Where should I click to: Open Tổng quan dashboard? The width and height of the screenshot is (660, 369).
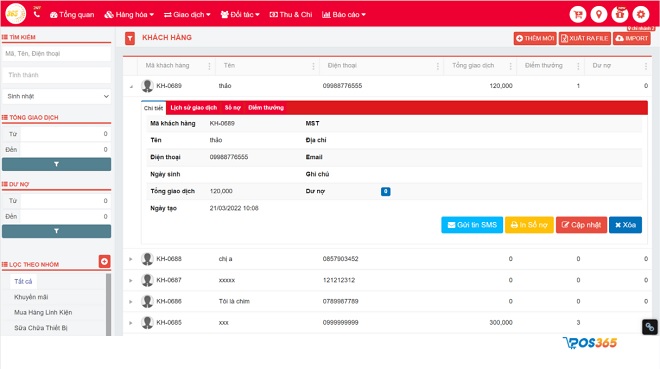click(72, 14)
